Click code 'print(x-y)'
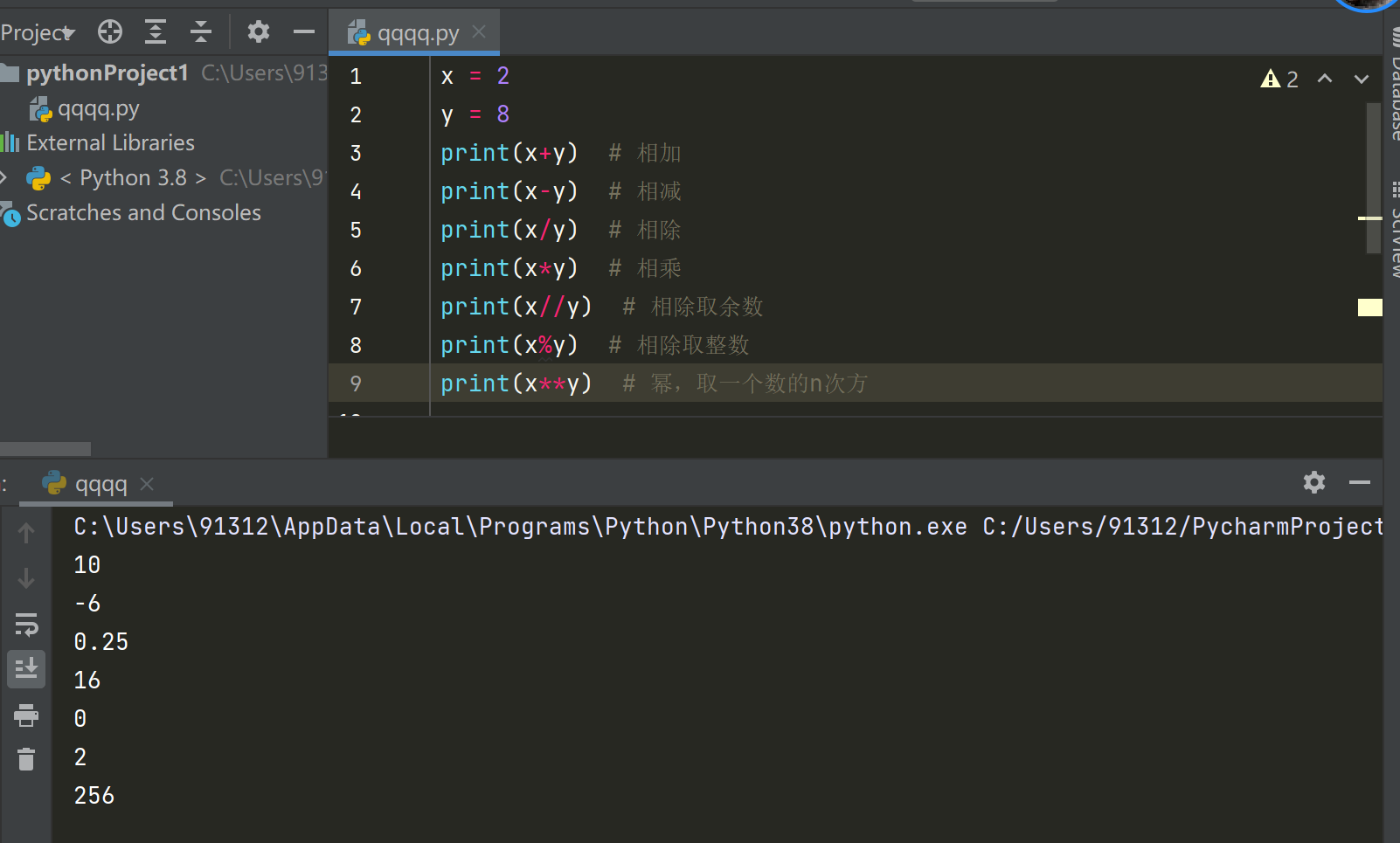The height and width of the screenshot is (843, 1400). point(509,191)
